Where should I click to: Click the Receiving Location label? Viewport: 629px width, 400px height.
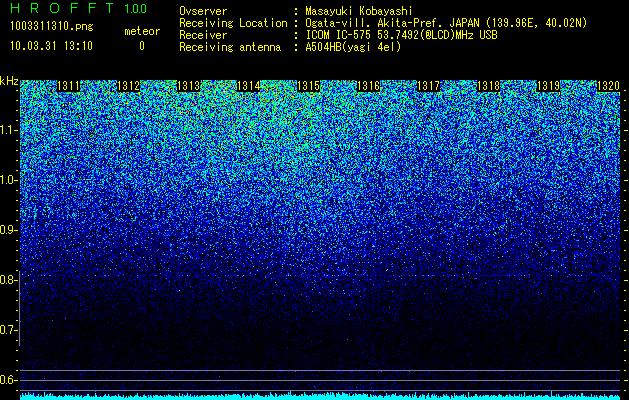click(x=233, y=23)
